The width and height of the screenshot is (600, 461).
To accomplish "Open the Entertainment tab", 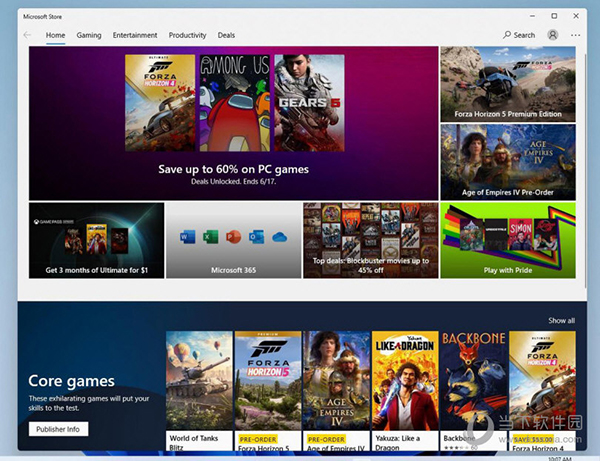I will [135, 35].
